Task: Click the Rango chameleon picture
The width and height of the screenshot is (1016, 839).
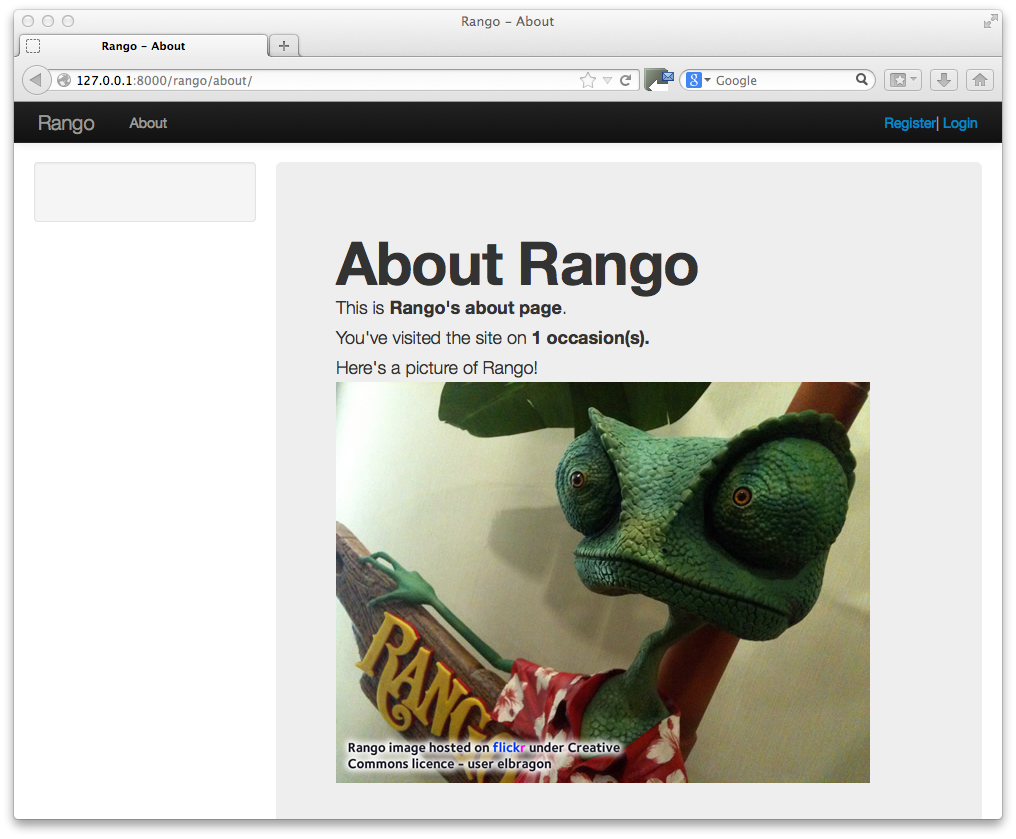Action: coord(603,582)
